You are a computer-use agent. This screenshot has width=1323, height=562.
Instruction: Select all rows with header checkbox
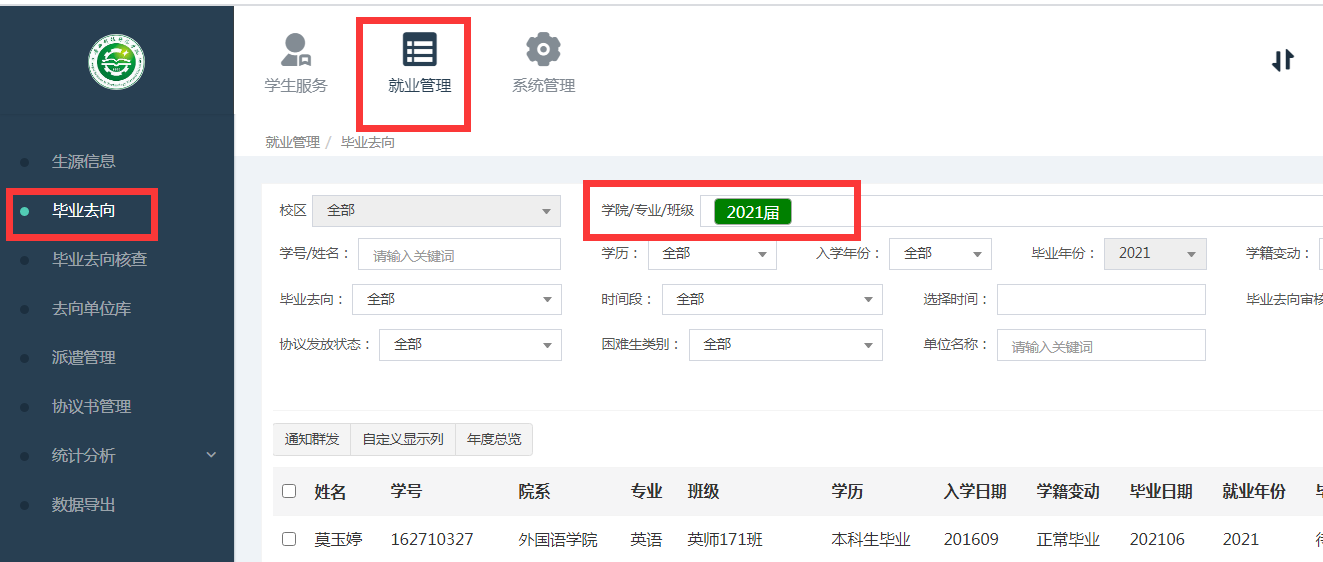point(289,491)
